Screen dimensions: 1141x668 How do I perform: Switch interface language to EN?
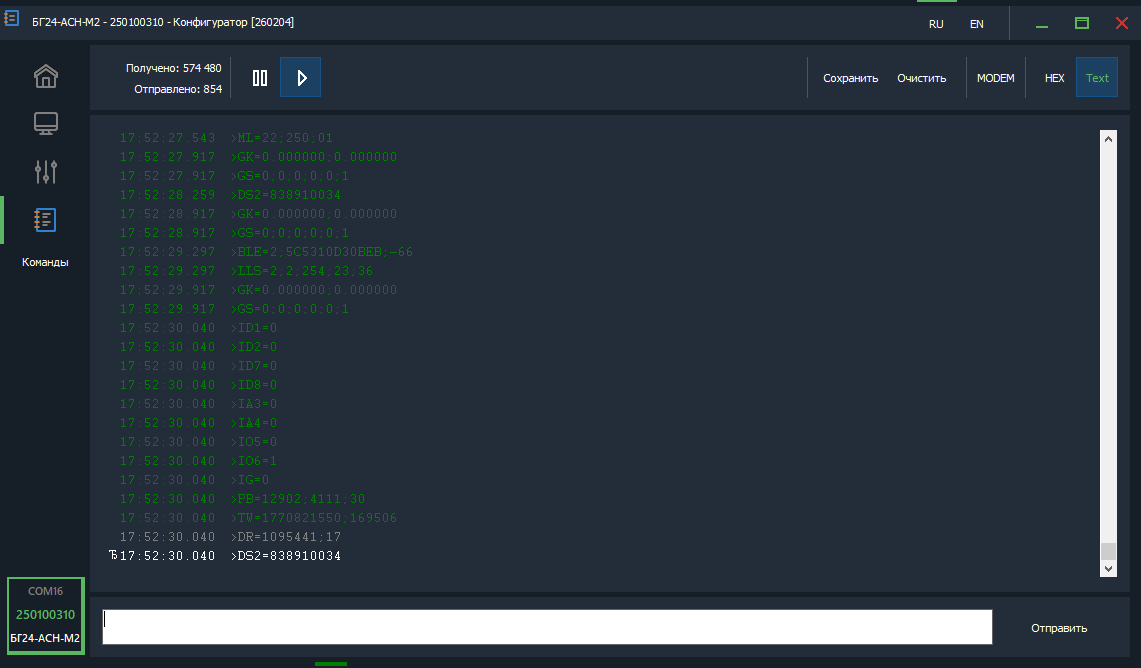point(976,24)
